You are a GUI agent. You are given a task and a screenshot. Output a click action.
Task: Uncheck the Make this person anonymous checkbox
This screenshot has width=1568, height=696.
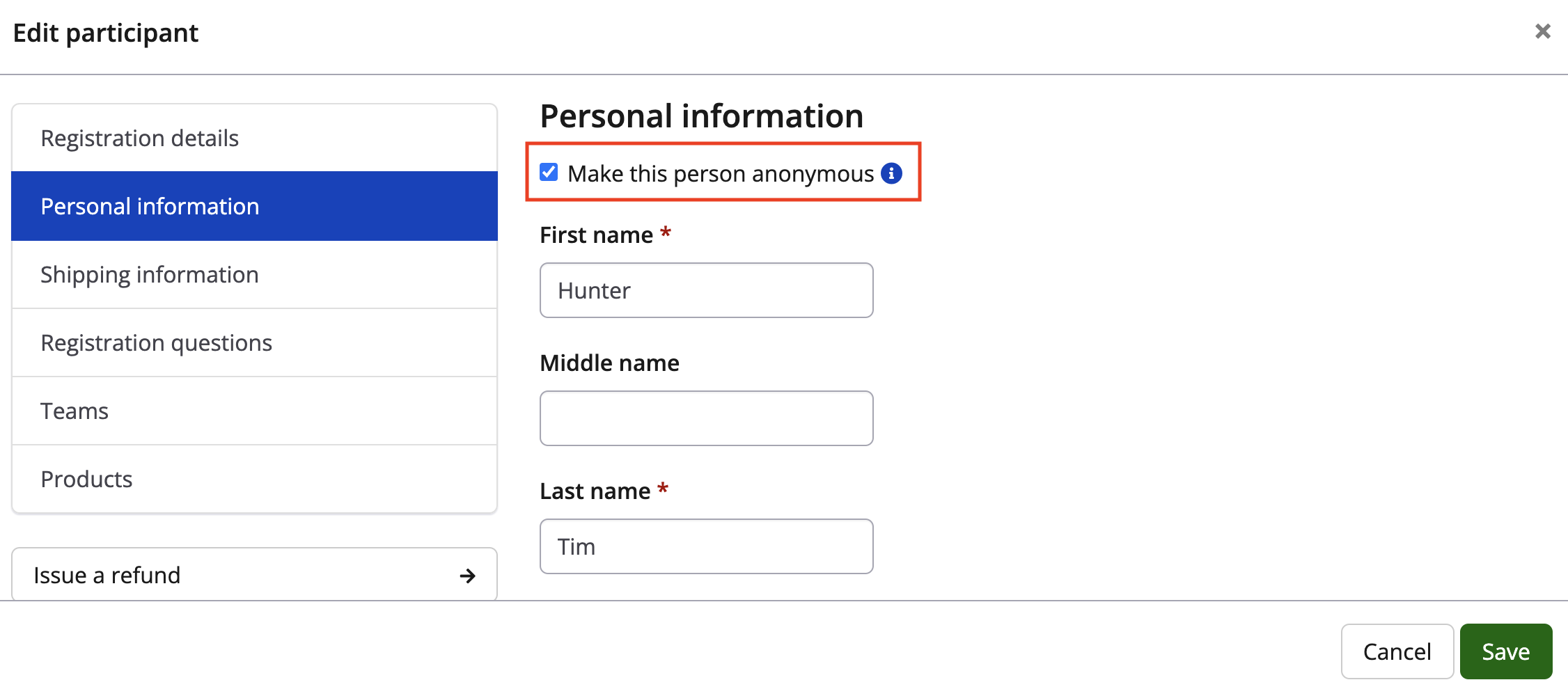pyautogui.click(x=549, y=173)
